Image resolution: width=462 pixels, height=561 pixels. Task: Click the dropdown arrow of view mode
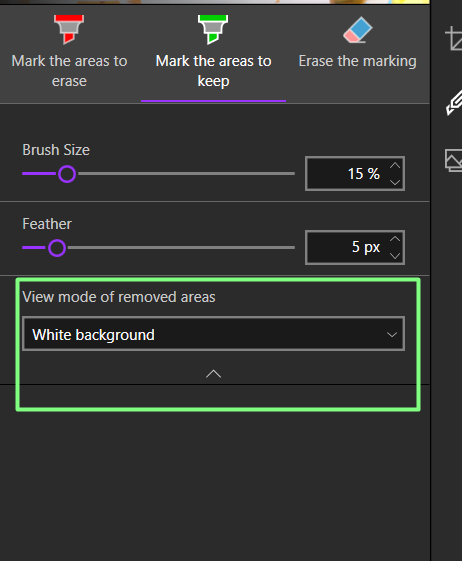(392, 335)
